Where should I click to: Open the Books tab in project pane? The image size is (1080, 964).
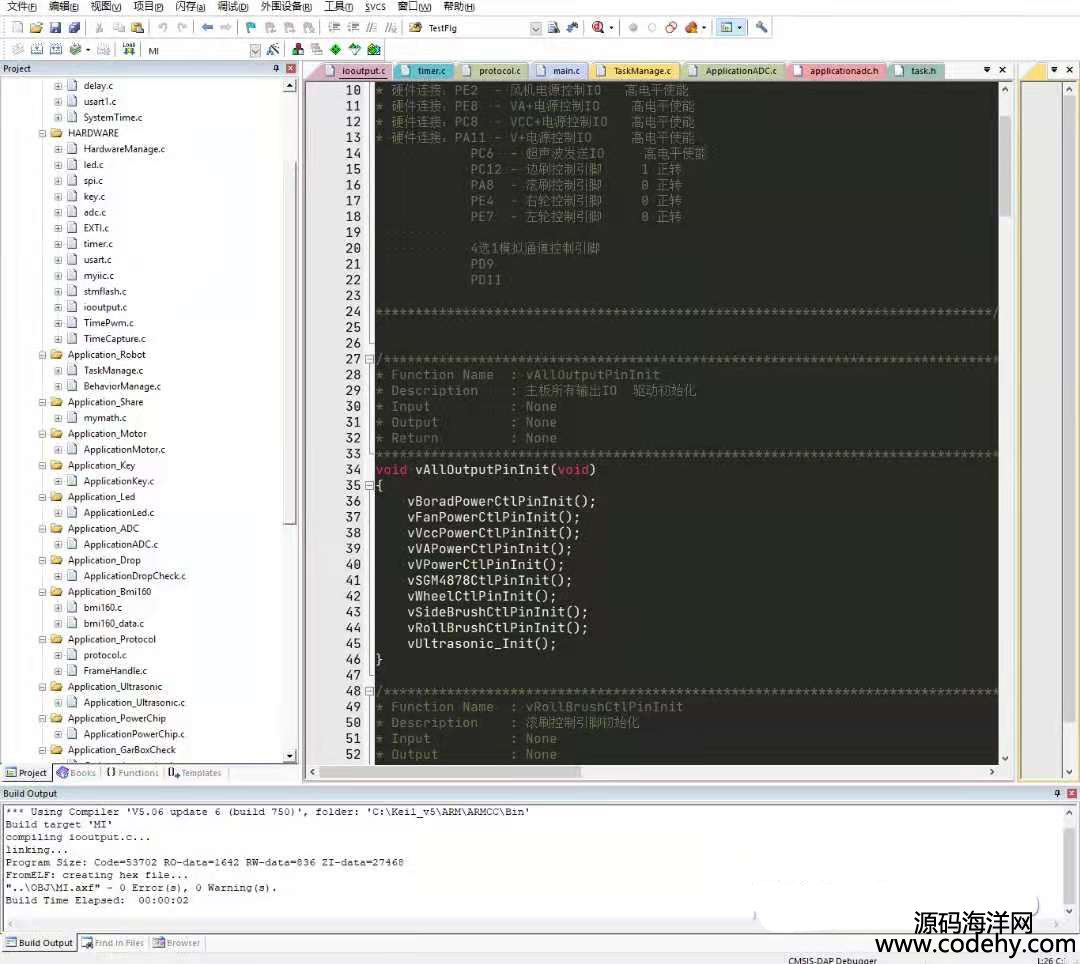click(76, 773)
